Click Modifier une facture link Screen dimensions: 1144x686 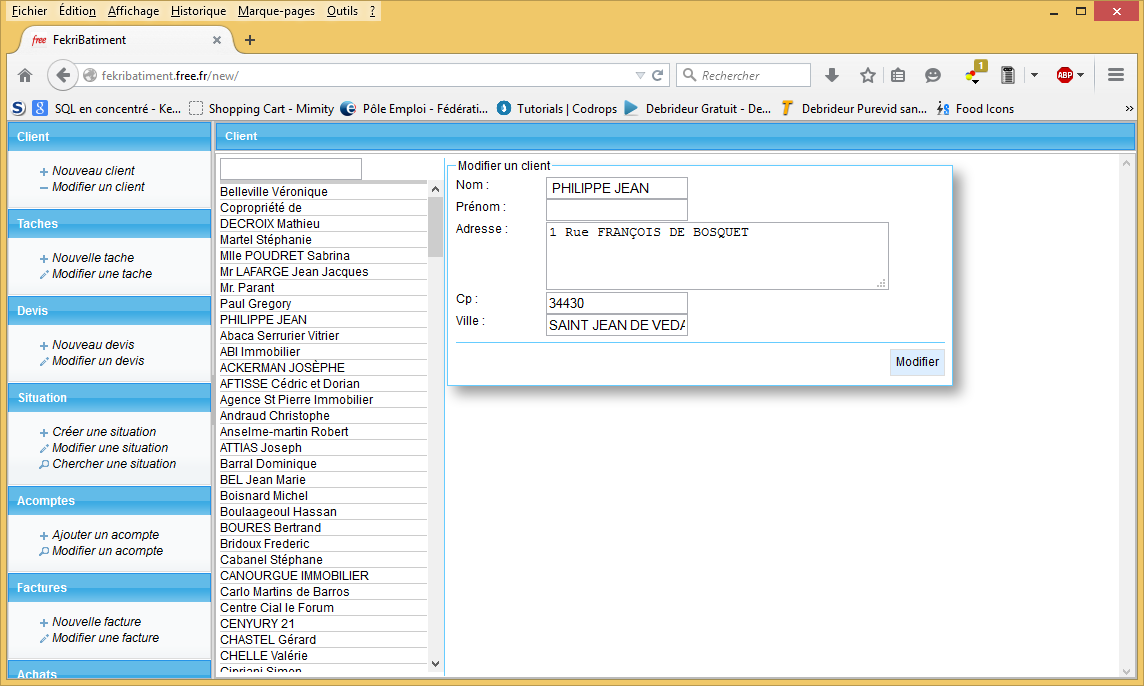click(106, 638)
